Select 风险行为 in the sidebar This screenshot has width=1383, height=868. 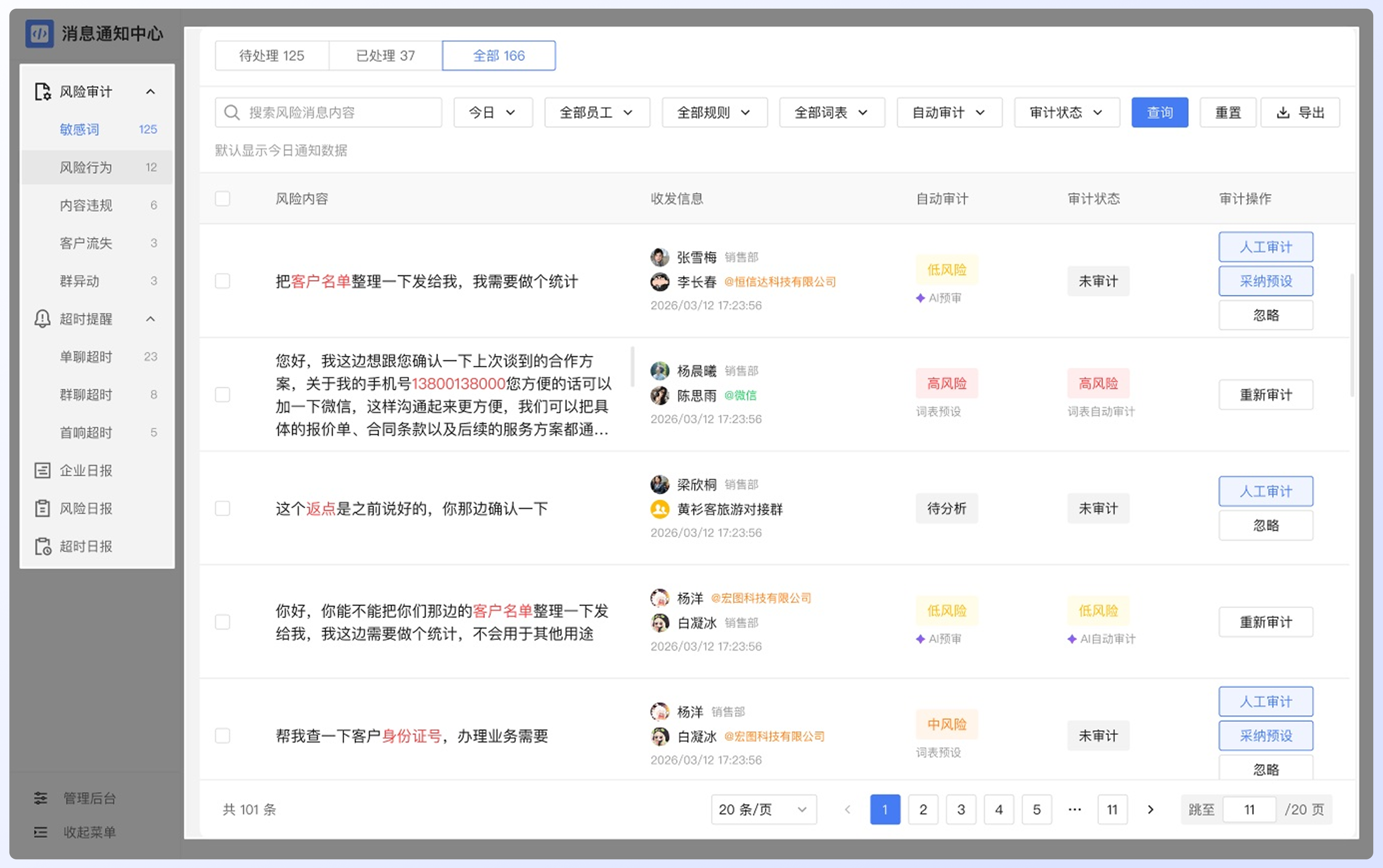point(97,167)
